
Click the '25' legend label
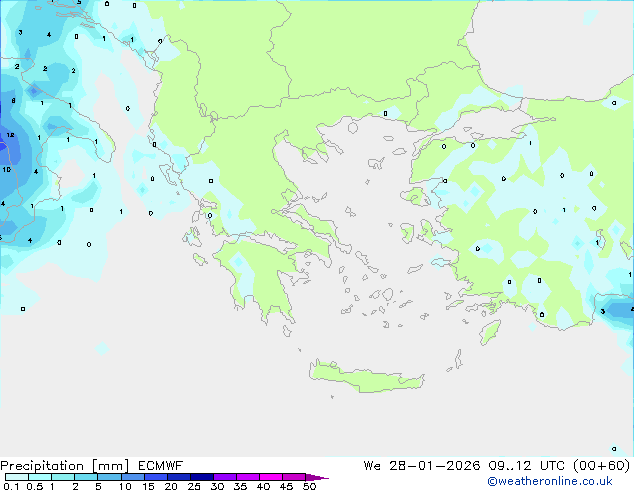pos(194,486)
